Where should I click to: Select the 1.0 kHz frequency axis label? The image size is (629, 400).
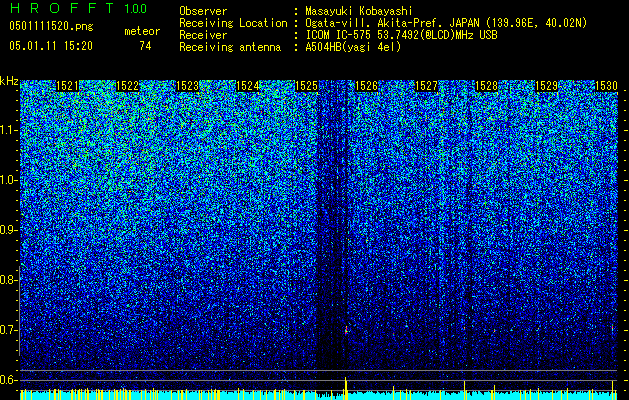point(9,180)
